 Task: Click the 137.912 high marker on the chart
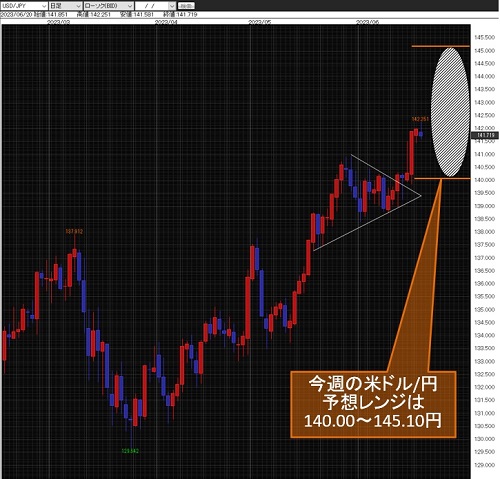coord(74,231)
